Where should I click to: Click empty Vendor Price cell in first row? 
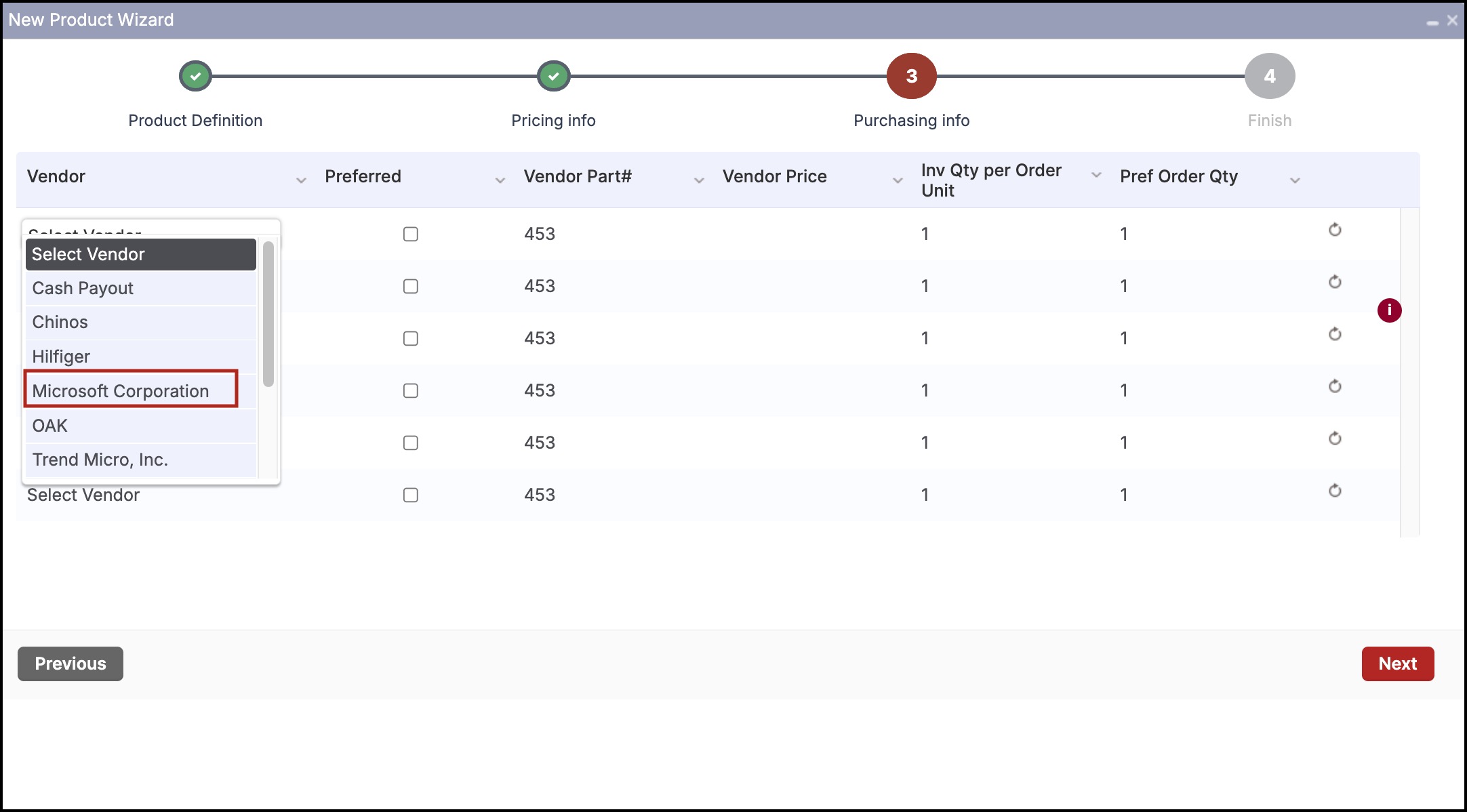point(811,234)
